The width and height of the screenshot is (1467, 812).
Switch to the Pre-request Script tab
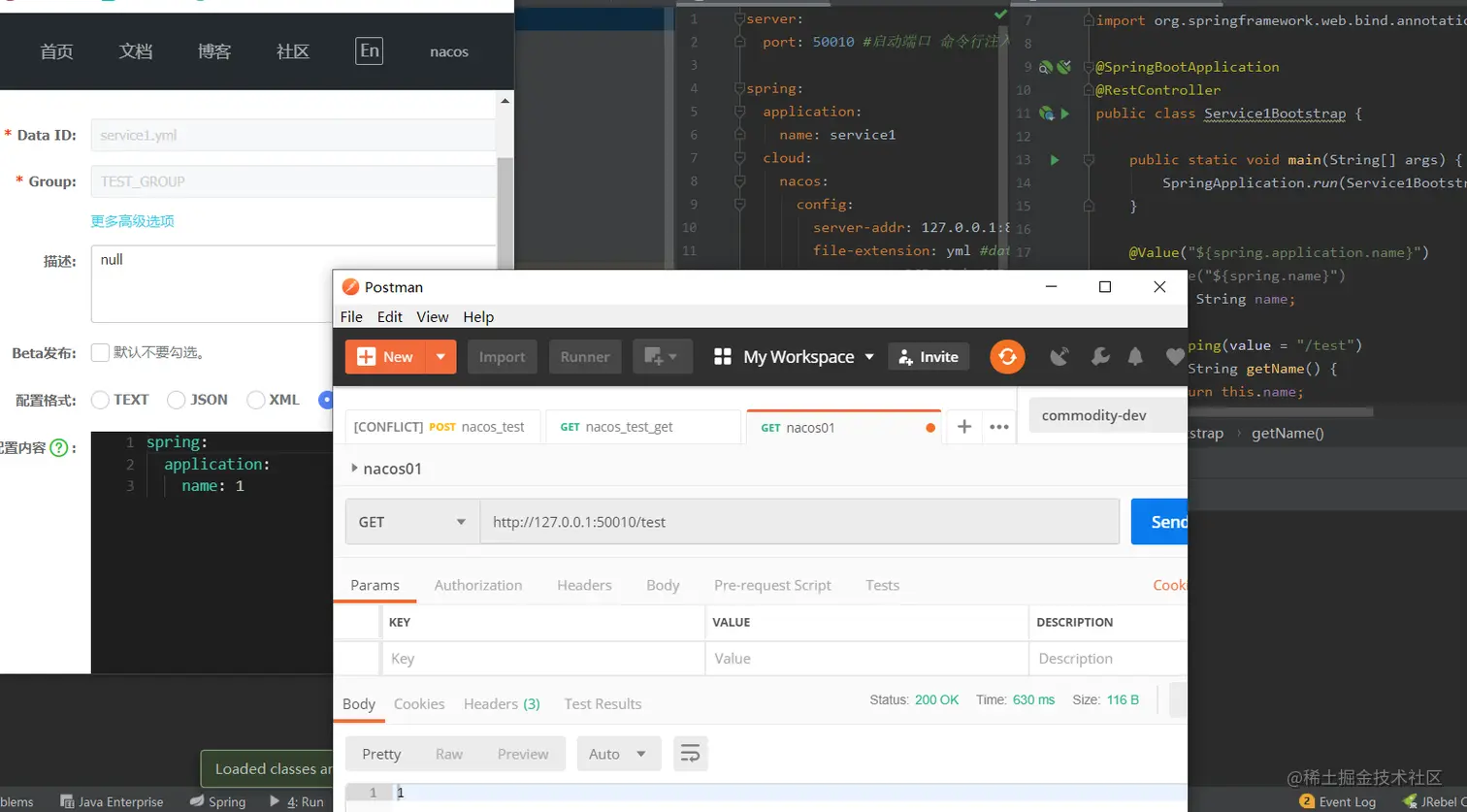(772, 585)
